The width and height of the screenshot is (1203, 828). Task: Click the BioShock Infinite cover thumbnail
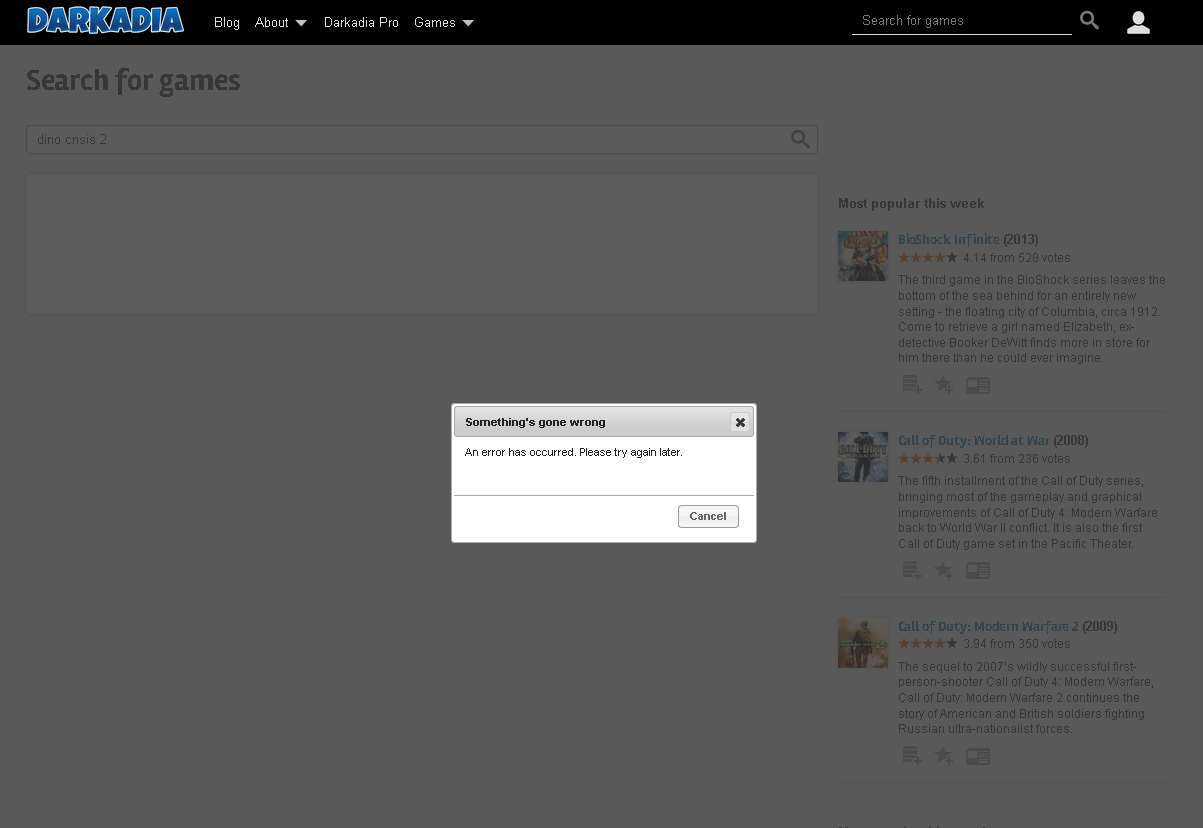[x=863, y=255]
